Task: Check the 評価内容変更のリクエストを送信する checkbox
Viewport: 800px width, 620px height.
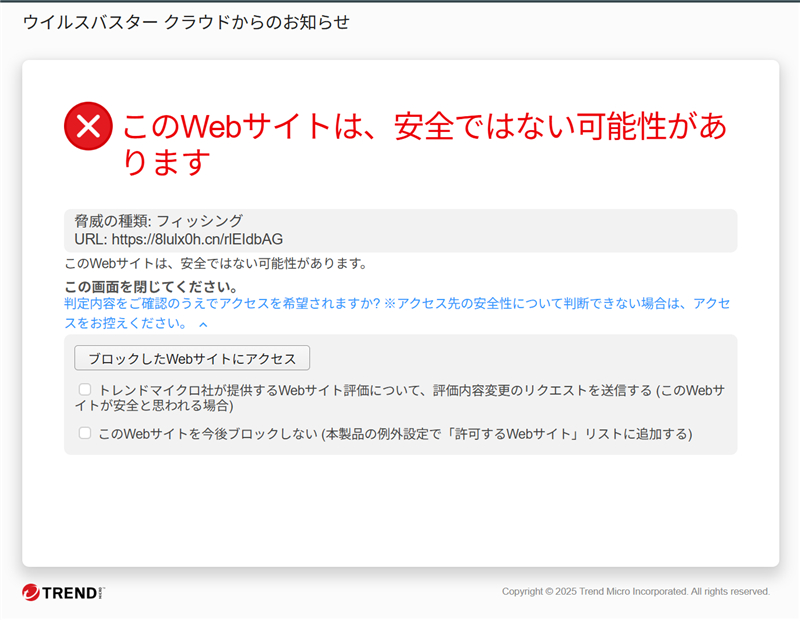Action: click(x=85, y=390)
